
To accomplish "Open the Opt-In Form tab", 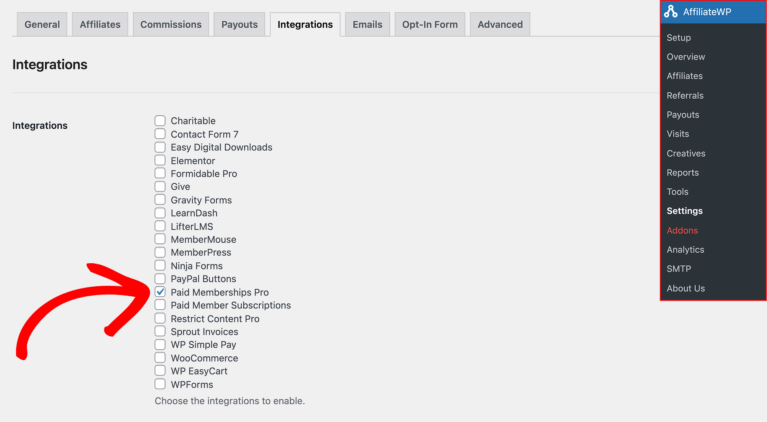I will point(430,25).
